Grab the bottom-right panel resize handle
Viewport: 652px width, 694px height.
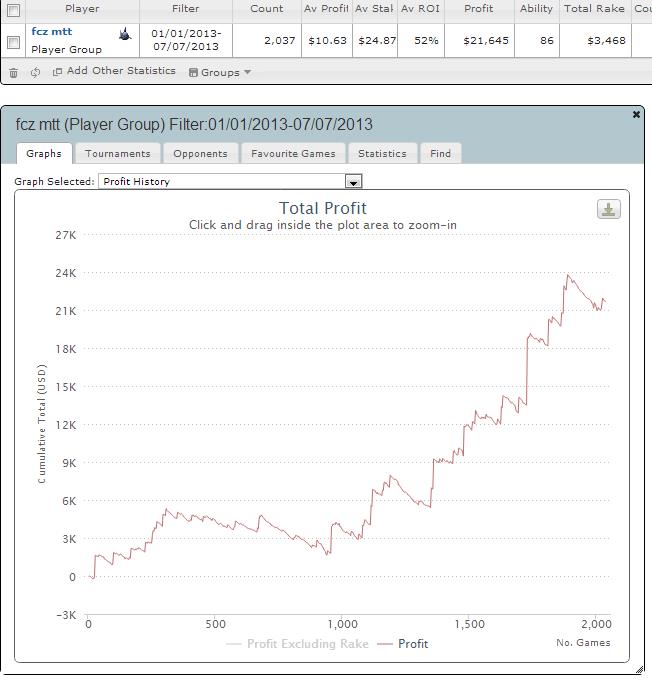[x=639, y=670]
